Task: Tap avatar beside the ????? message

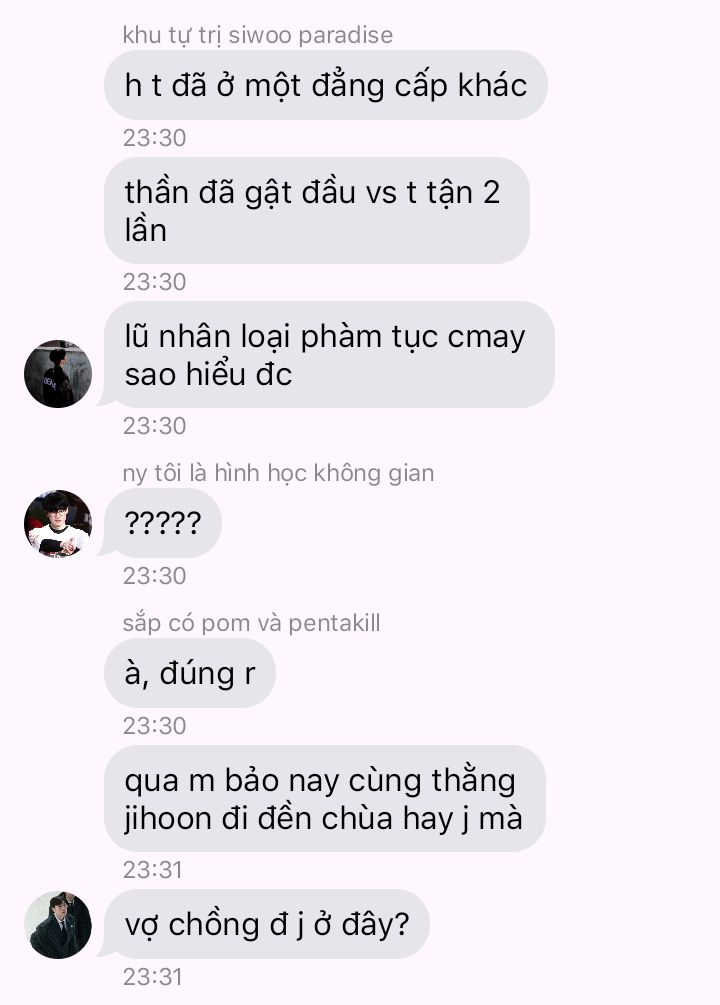Action: coord(58,524)
